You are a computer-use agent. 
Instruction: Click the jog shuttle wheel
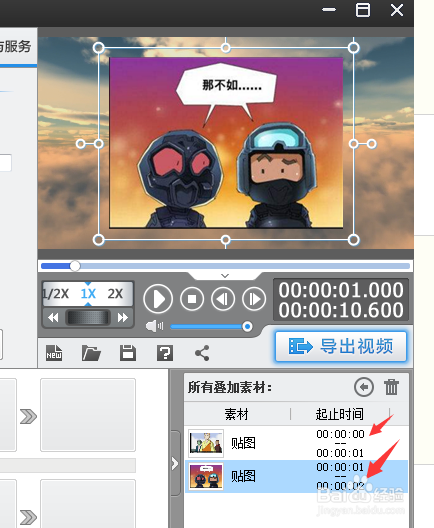(x=88, y=318)
